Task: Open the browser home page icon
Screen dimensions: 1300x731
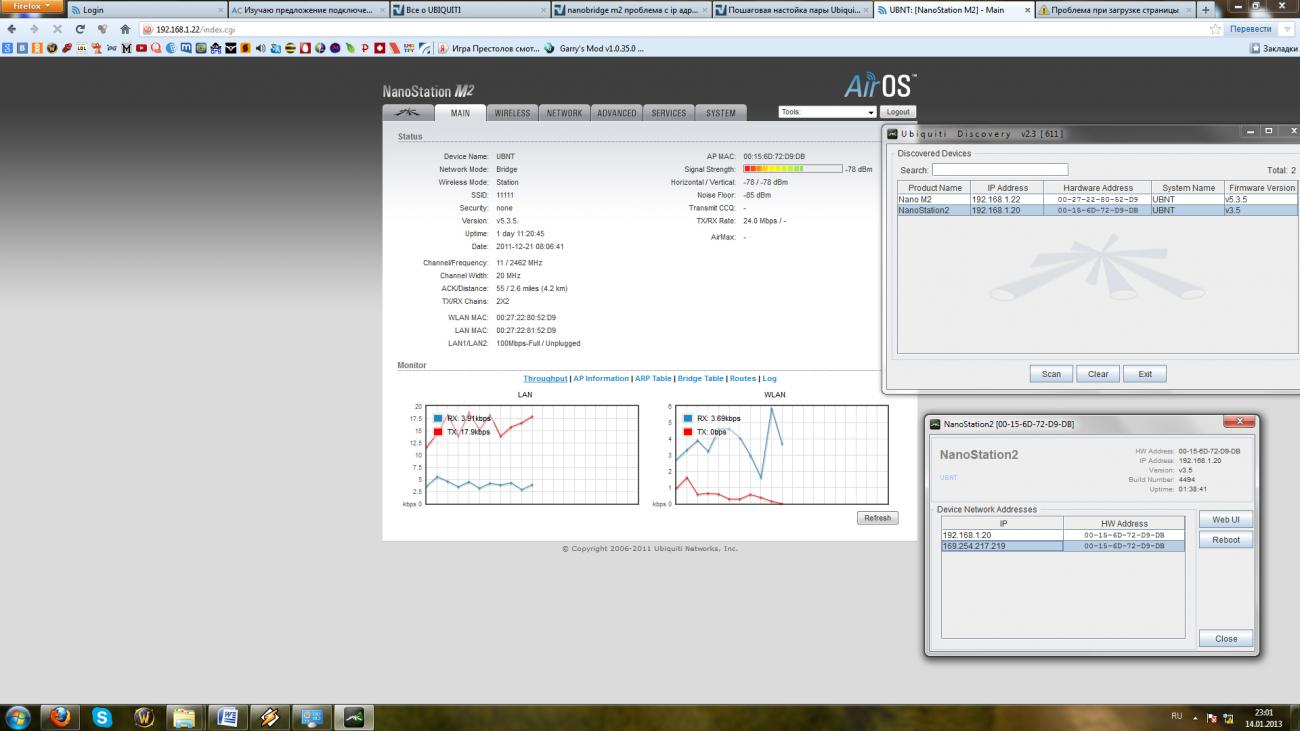Action: 124,29
